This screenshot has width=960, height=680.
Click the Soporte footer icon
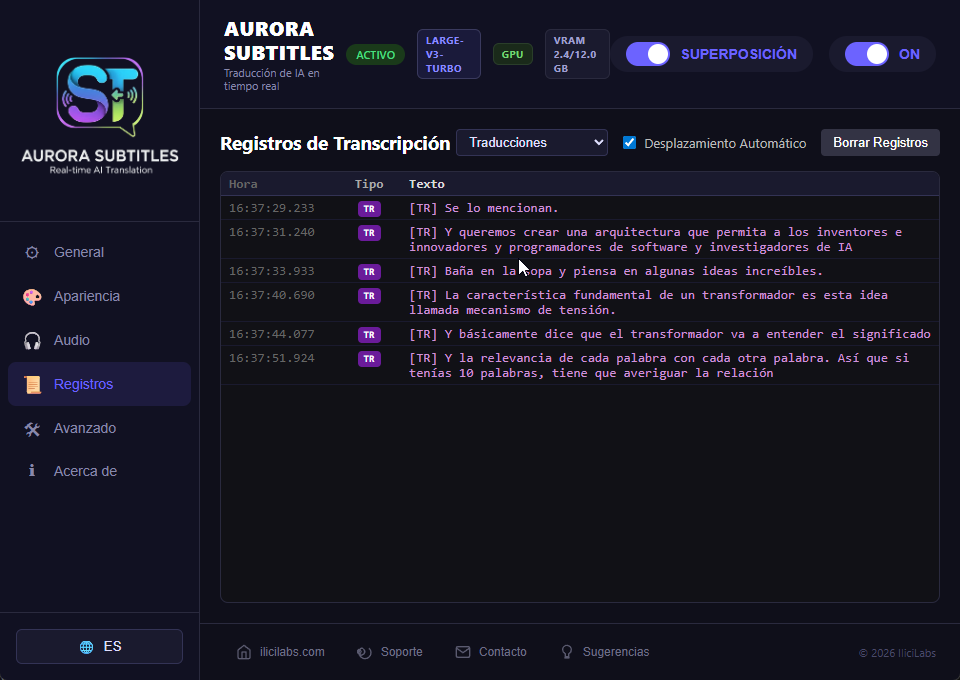point(364,652)
